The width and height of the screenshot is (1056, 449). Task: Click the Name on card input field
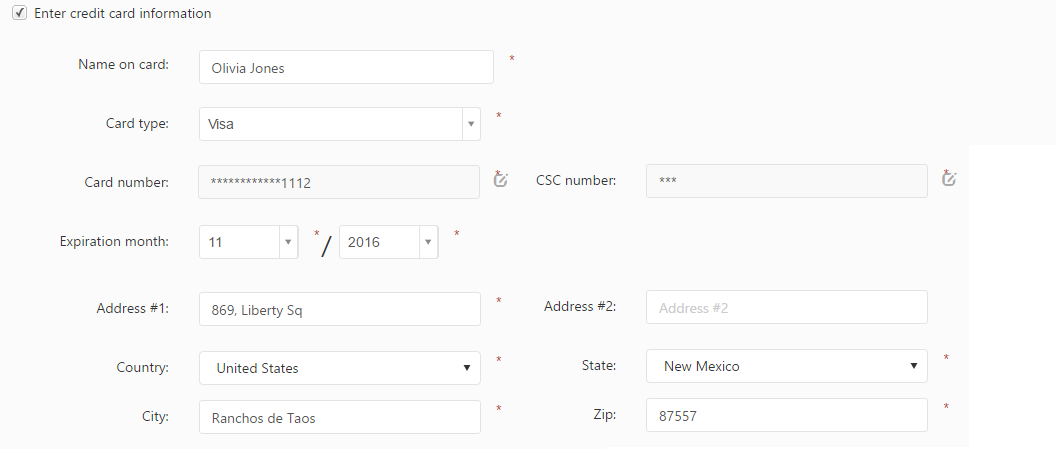point(346,67)
